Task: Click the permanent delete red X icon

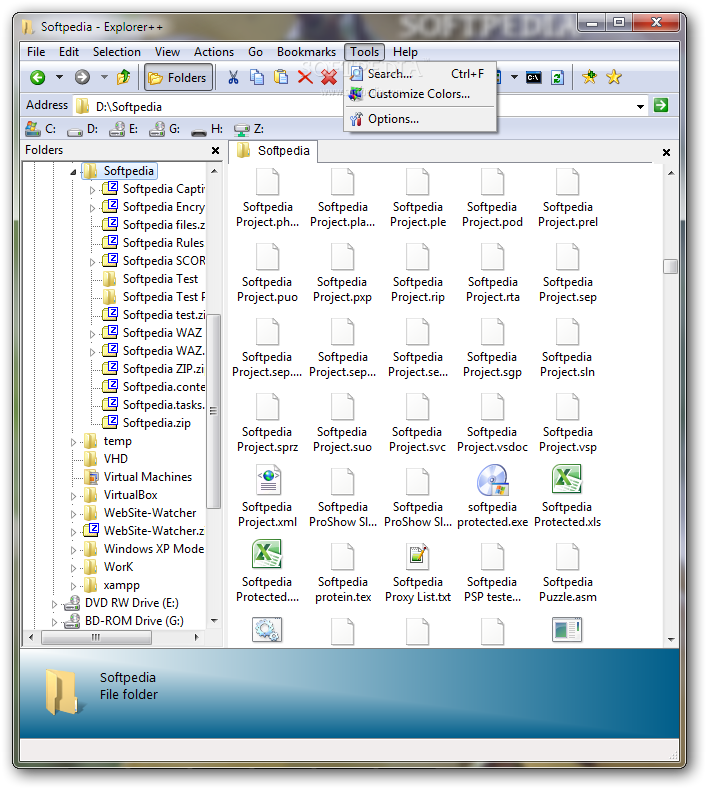Action: pyautogui.click(x=329, y=77)
